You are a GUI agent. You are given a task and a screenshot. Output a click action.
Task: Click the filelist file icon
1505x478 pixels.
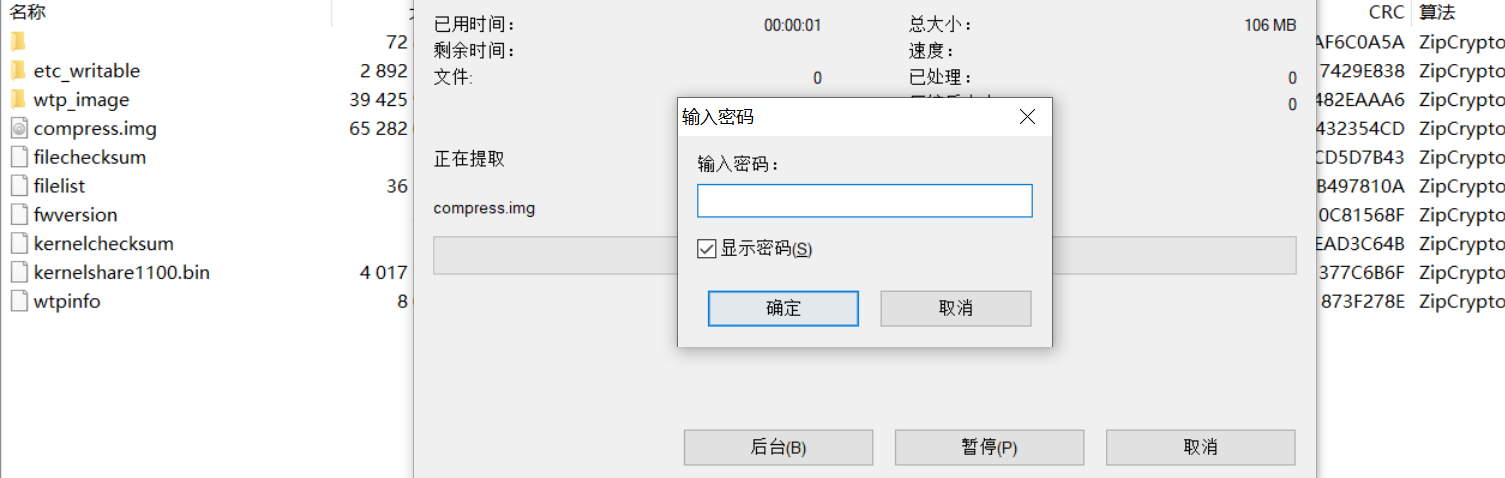click(x=18, y=186)
